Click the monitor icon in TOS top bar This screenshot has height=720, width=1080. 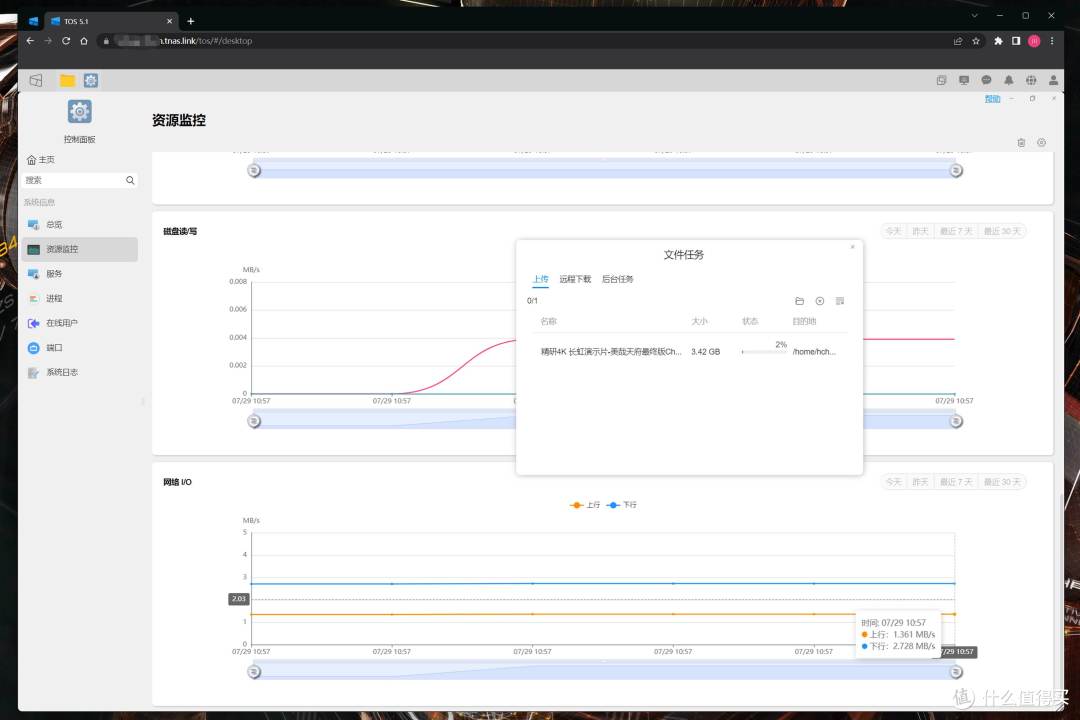tap(964, 81)
